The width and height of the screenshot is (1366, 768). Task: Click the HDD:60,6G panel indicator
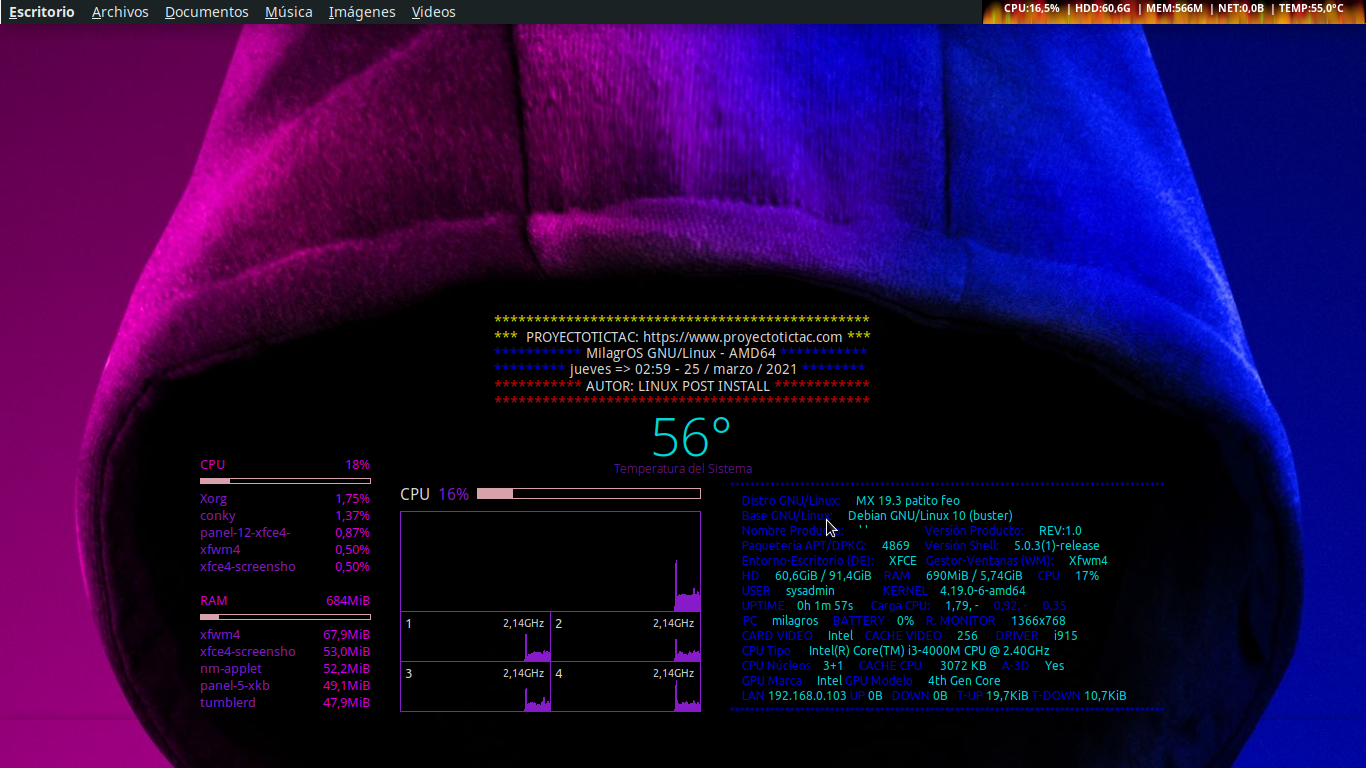[x=1102, y=8]
